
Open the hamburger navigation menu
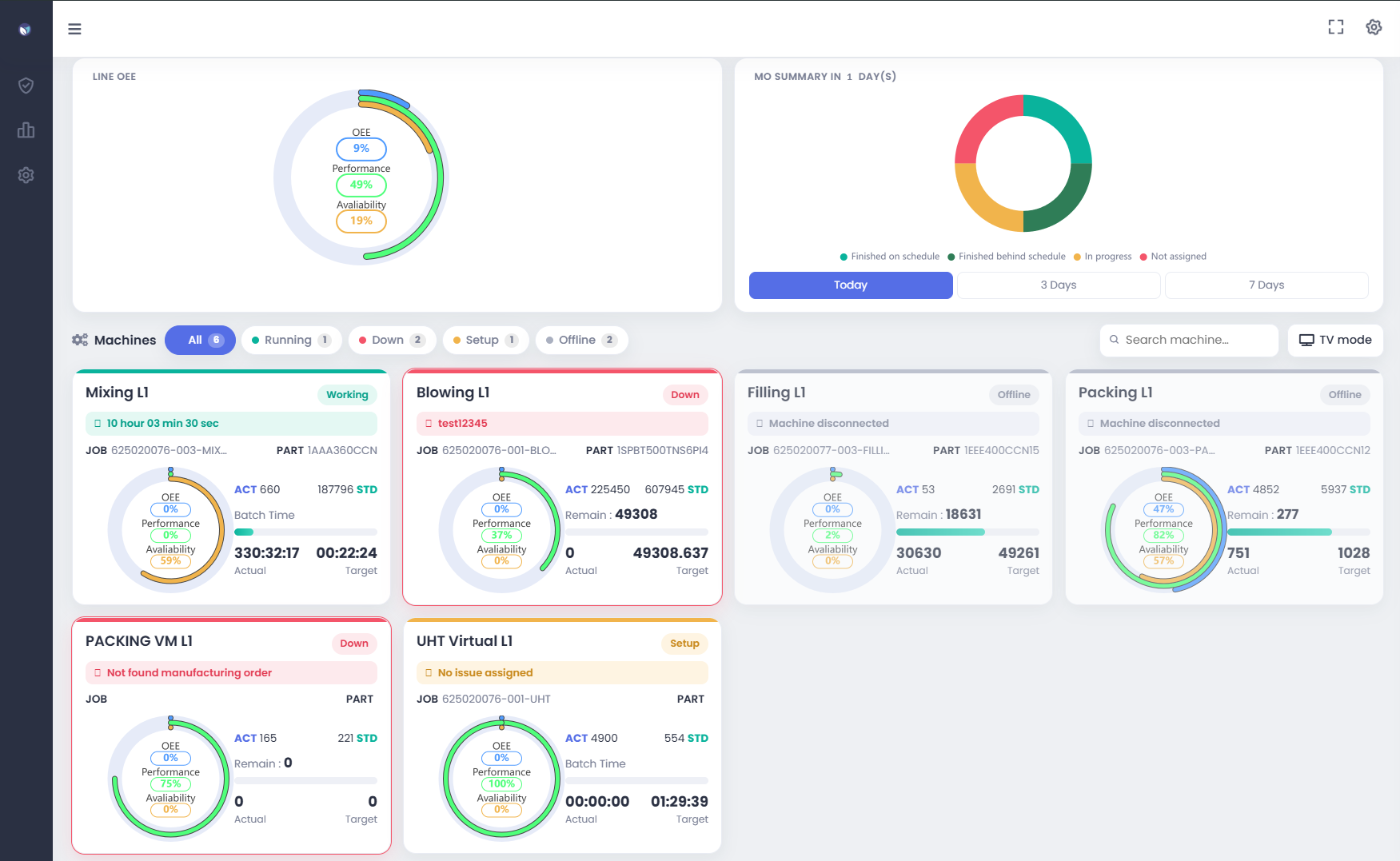(74, 29)
